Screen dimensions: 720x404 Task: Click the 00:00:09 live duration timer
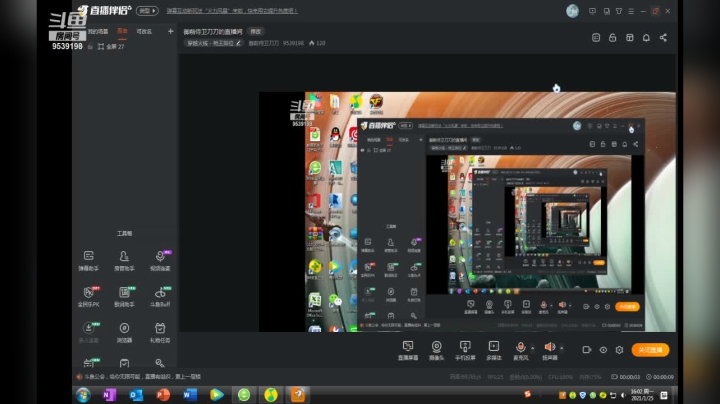[x=659, y=377]
